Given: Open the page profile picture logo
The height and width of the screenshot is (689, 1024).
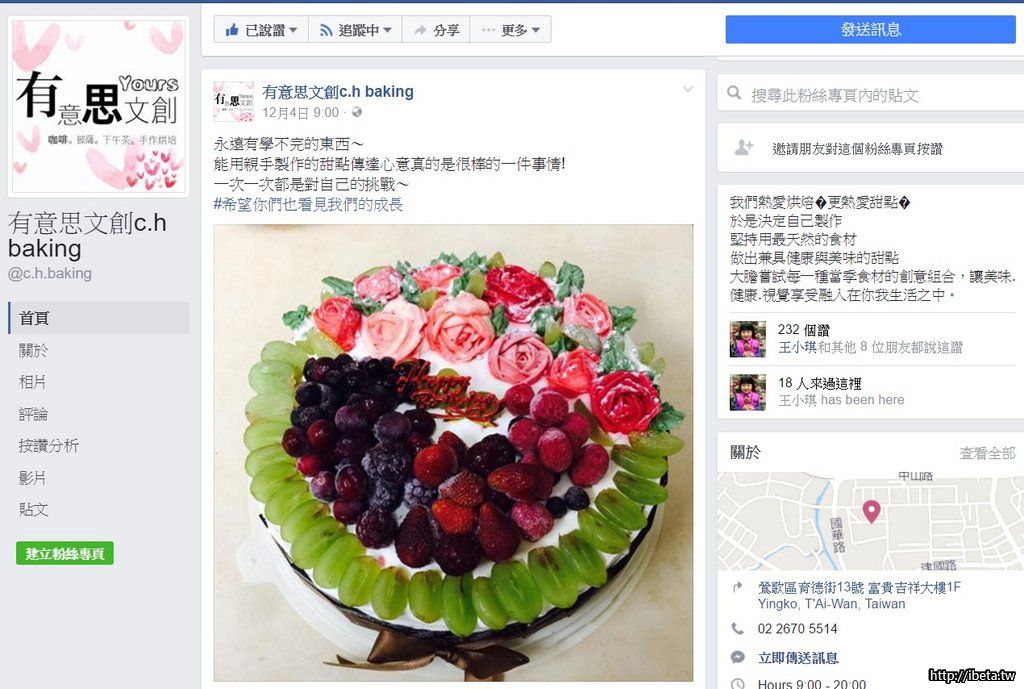Looking at the screenshot, I should pos(97,104).
